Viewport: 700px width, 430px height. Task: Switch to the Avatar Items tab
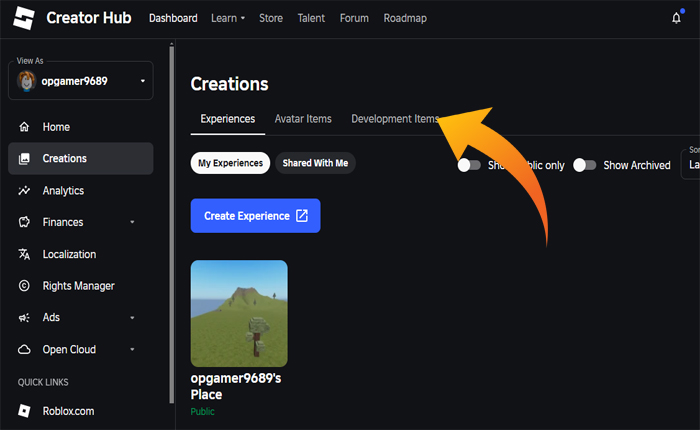(x=303, y=119)
